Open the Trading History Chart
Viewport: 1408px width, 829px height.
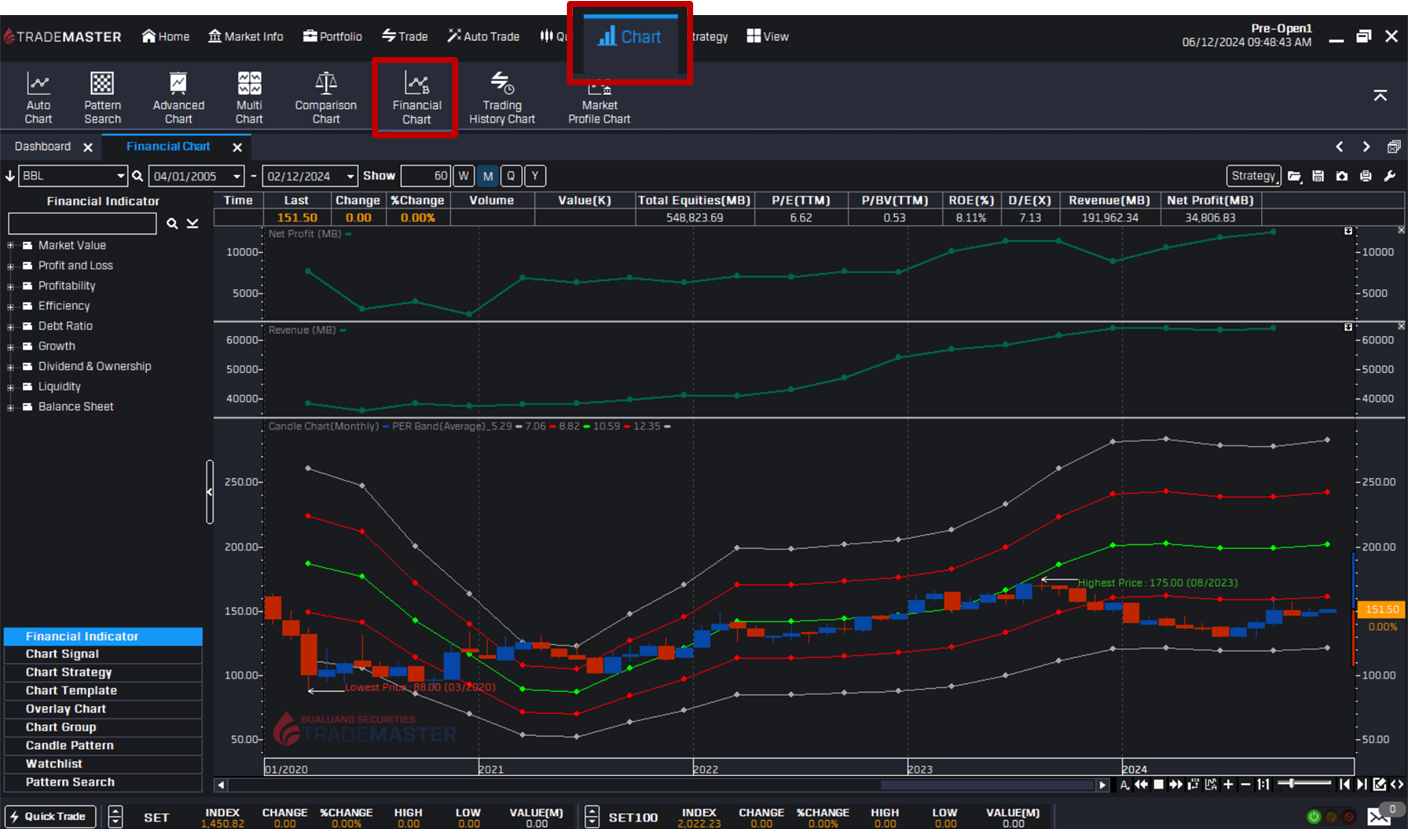tap(502, 97)
